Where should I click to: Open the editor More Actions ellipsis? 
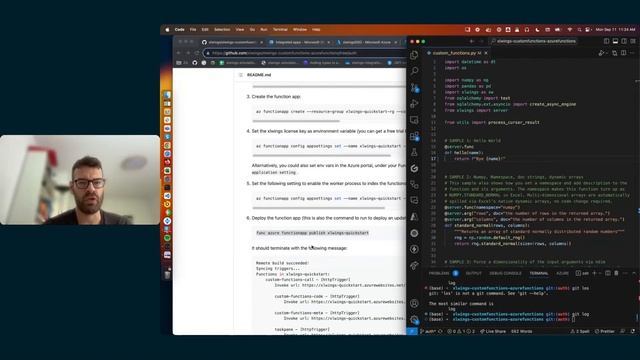[632, 53]
